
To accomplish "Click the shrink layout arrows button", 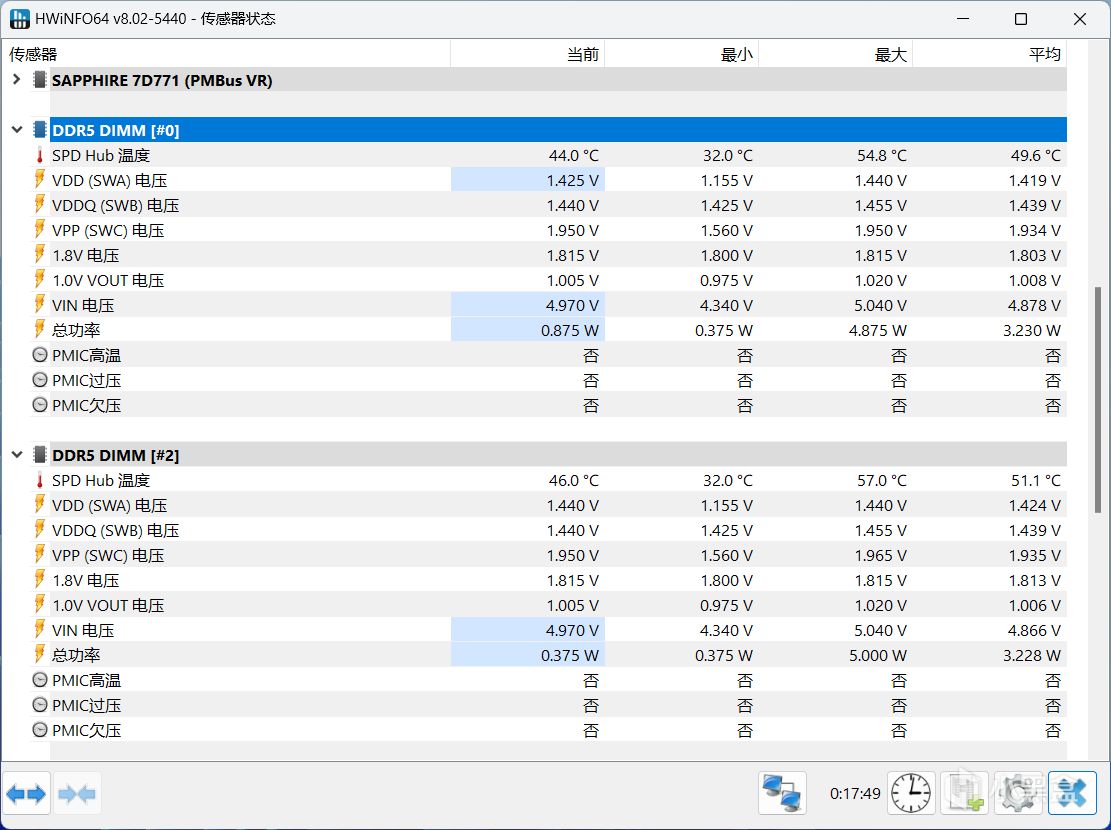I will (x=77, y=793).
